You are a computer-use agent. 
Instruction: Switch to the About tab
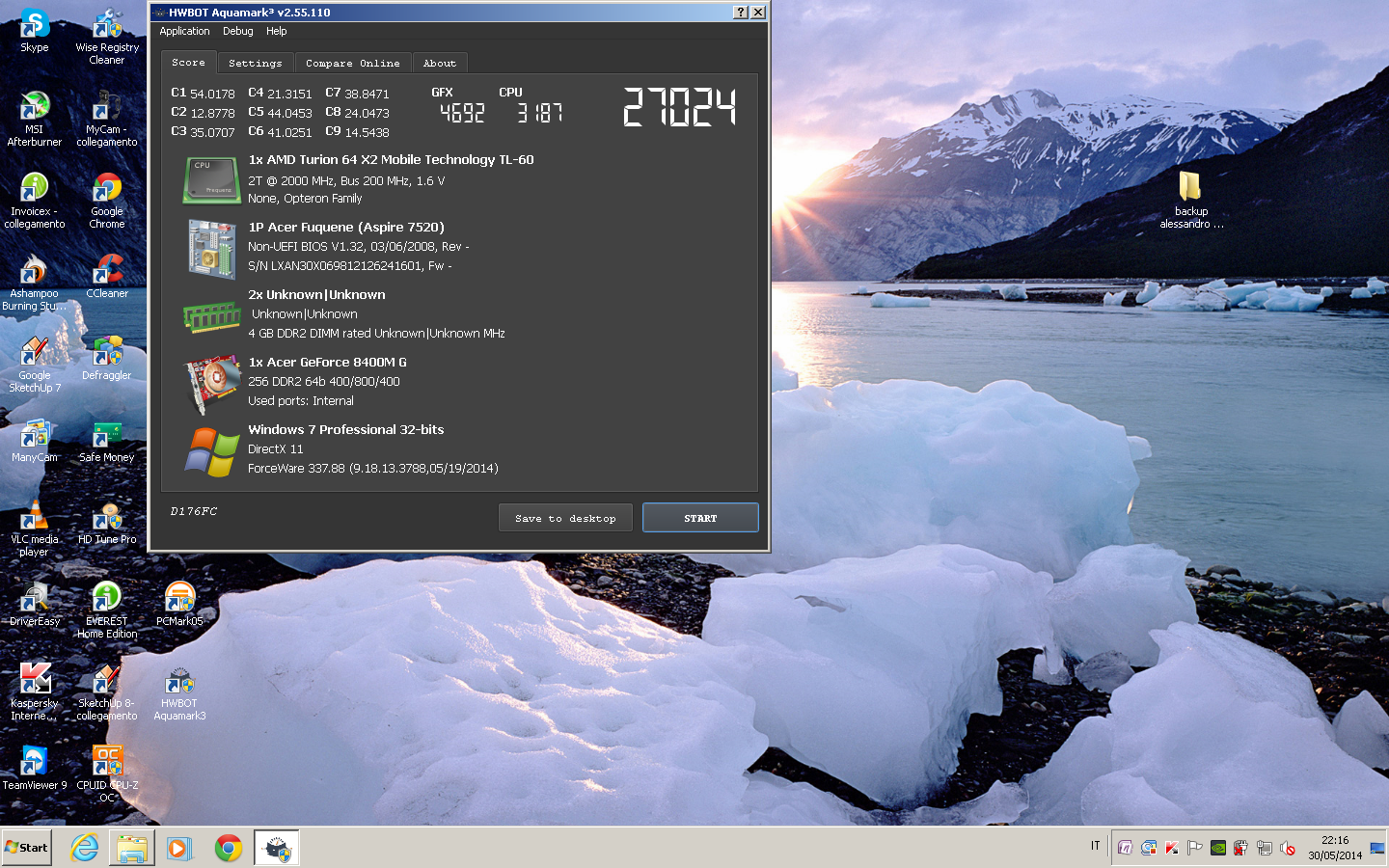tap(440, 63)
